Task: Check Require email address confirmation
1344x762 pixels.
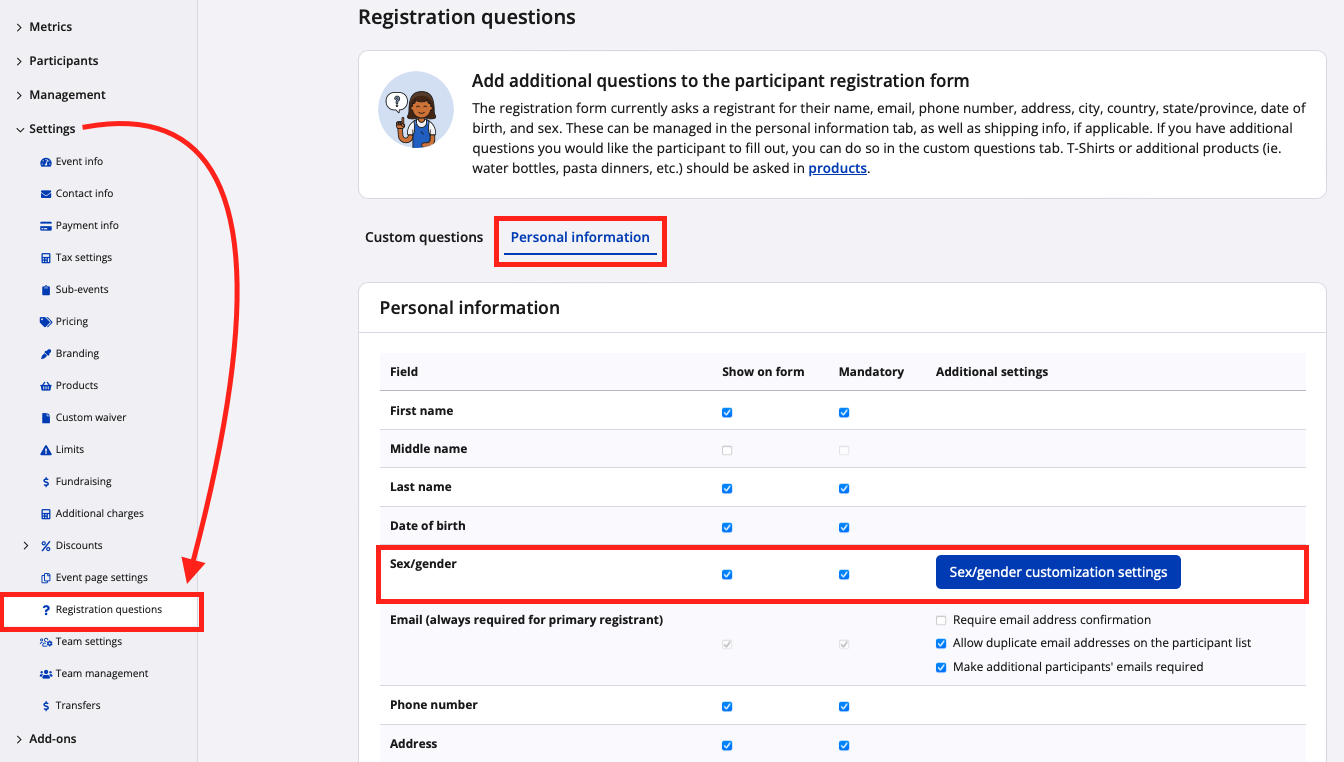Action: tap(941, 621)
